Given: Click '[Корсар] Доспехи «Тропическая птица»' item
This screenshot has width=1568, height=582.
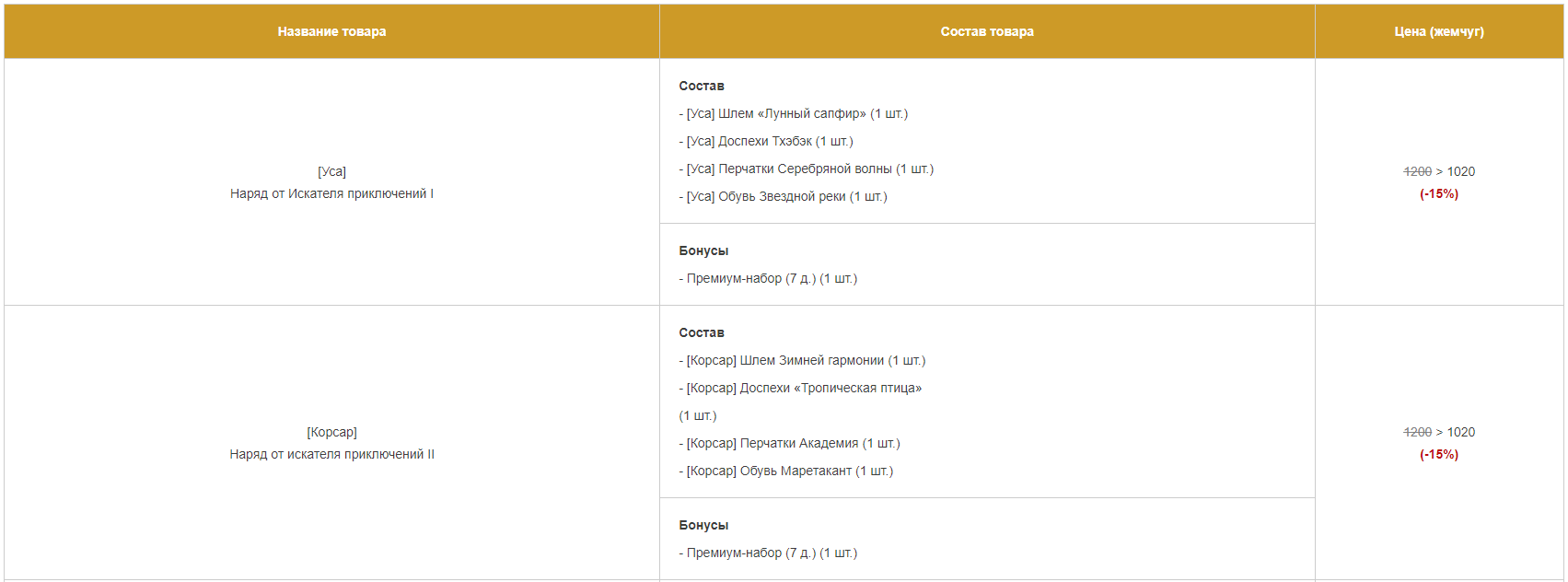Looking at the screenshot, I should click(x=800, y=388).
